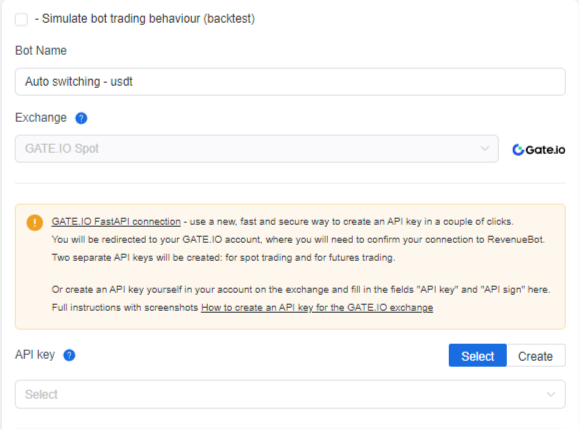Open How to create an API key instructions link
This screenshot has height=429, width=579.
317,308
